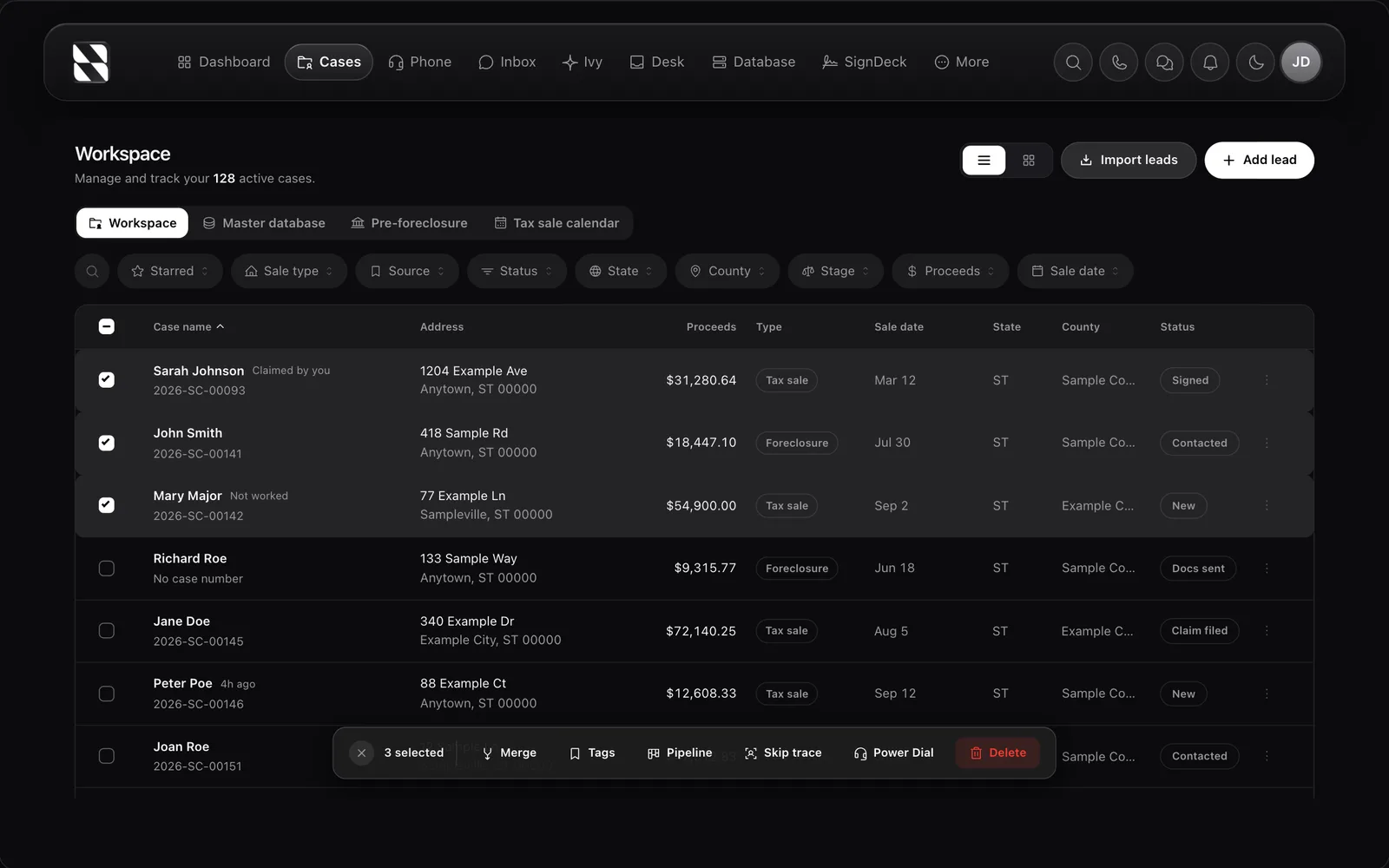Open row menu for Richard Roe
The image size is (1389, 868).
[x=1267, y=569]
